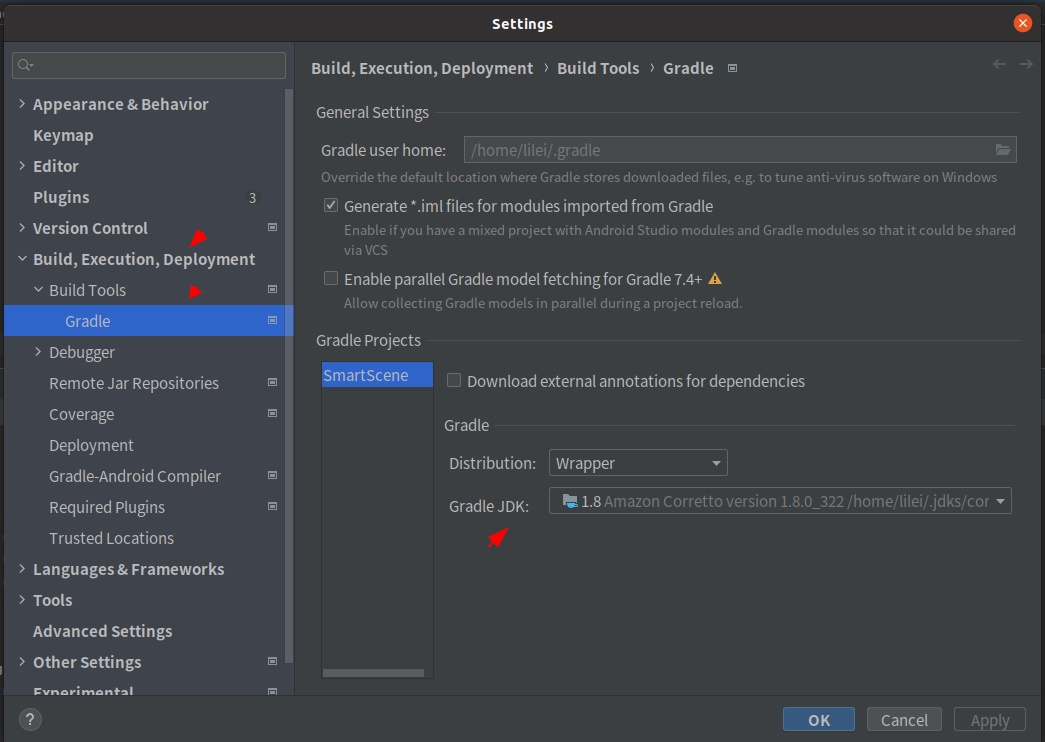Open the Tools settings item

point(53,600)
